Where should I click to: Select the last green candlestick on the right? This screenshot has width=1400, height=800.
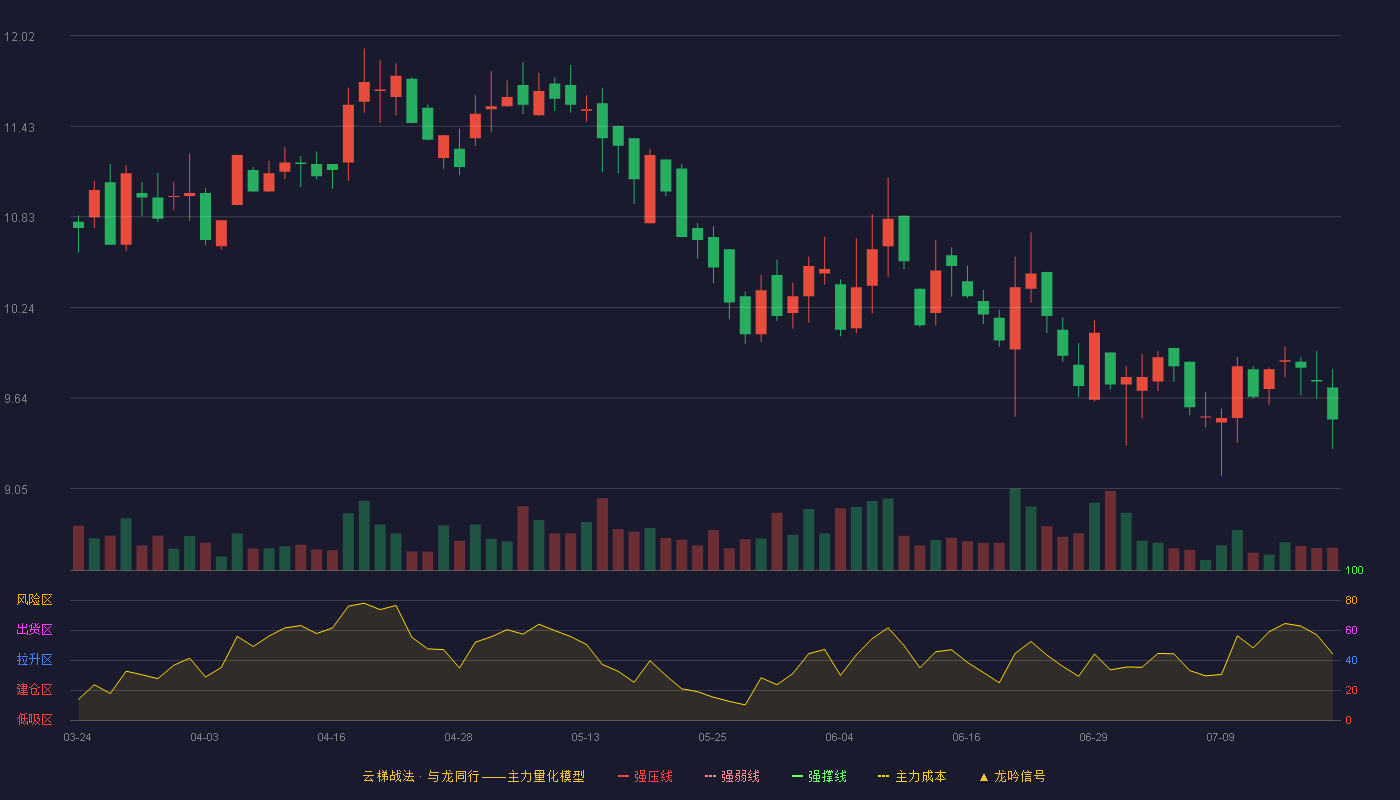click(x=1332, y=403)
